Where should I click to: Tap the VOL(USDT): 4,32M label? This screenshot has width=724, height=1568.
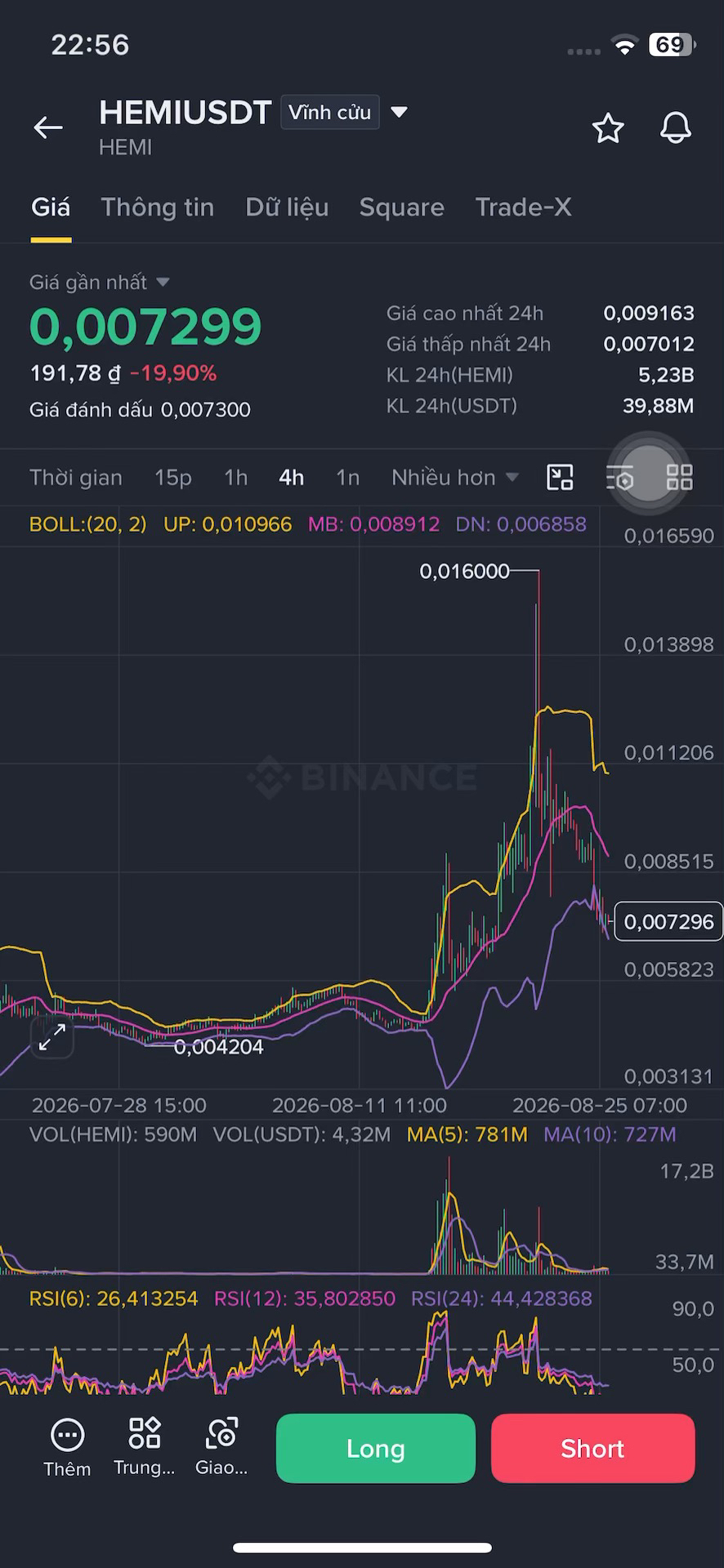coord(302,1134)
